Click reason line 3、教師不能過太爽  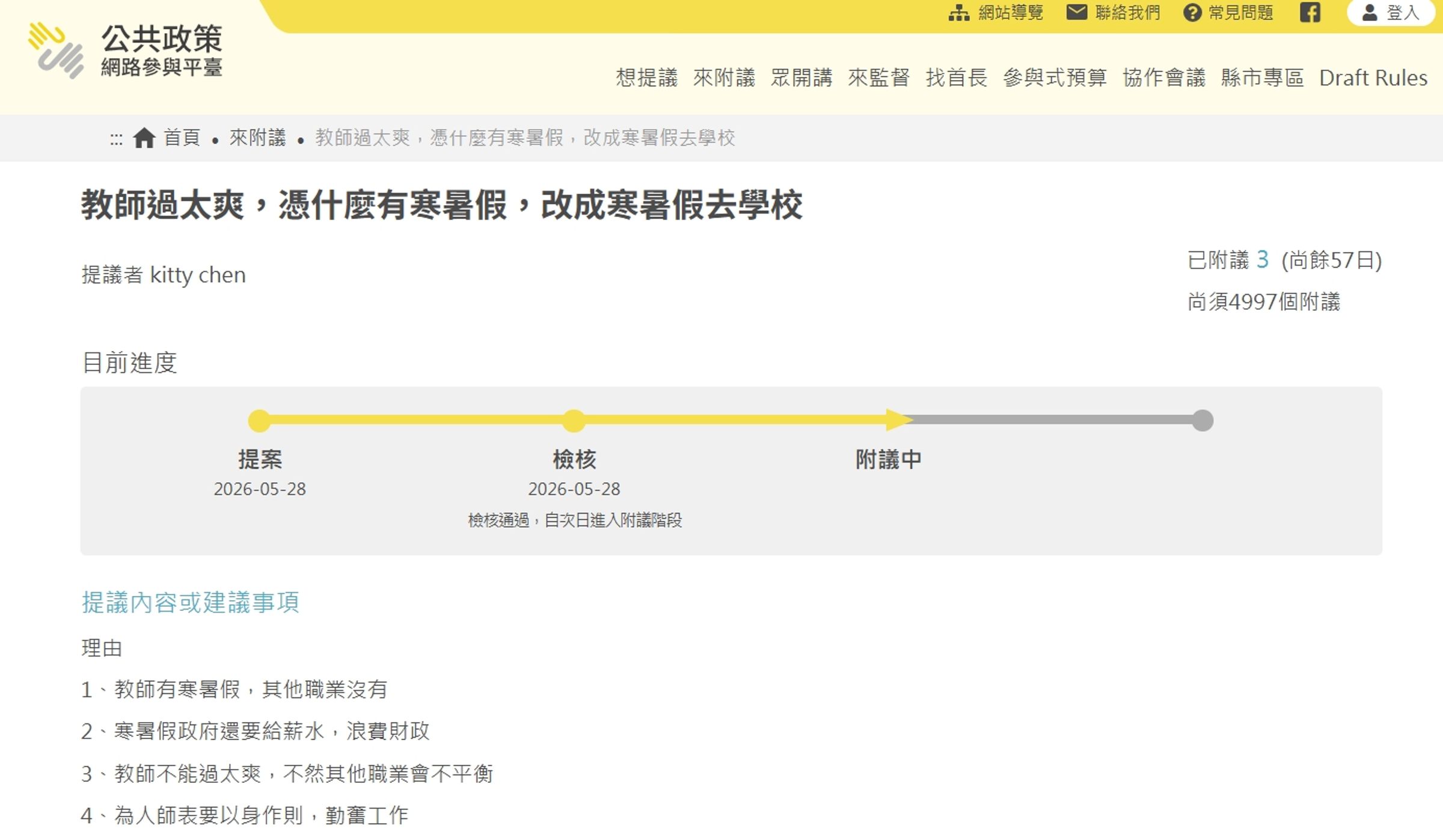287,773
